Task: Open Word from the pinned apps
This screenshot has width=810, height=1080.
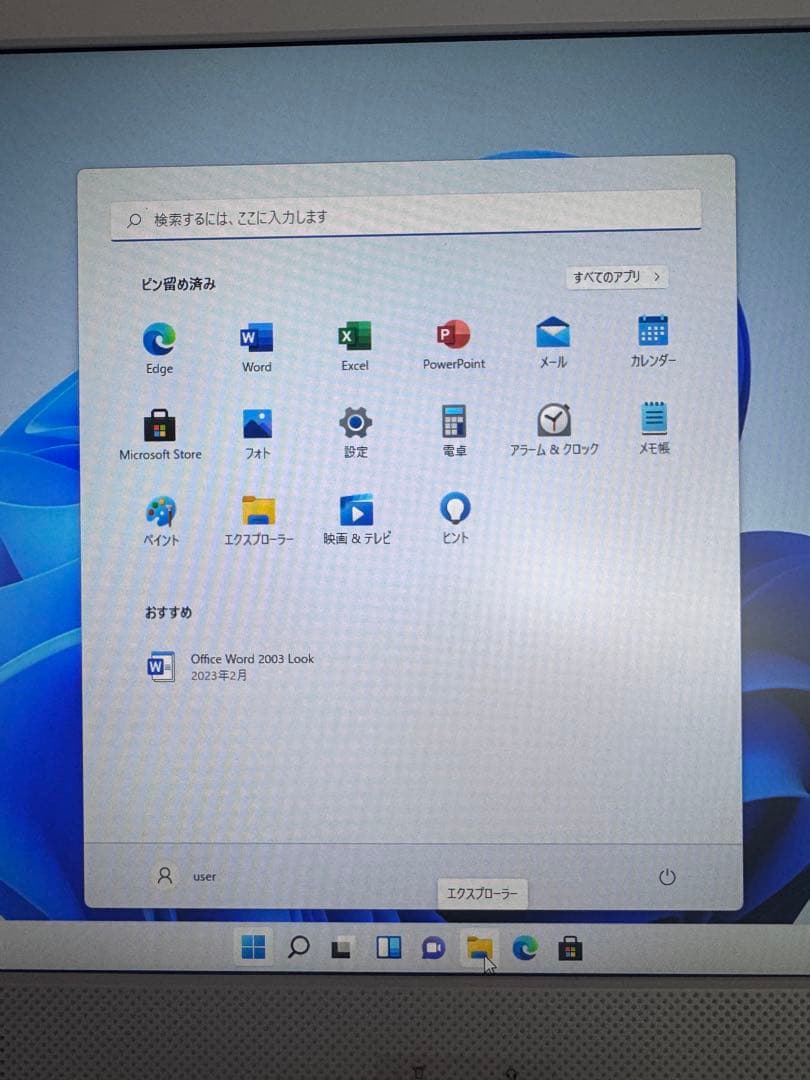Action: (x=256, y=340)
